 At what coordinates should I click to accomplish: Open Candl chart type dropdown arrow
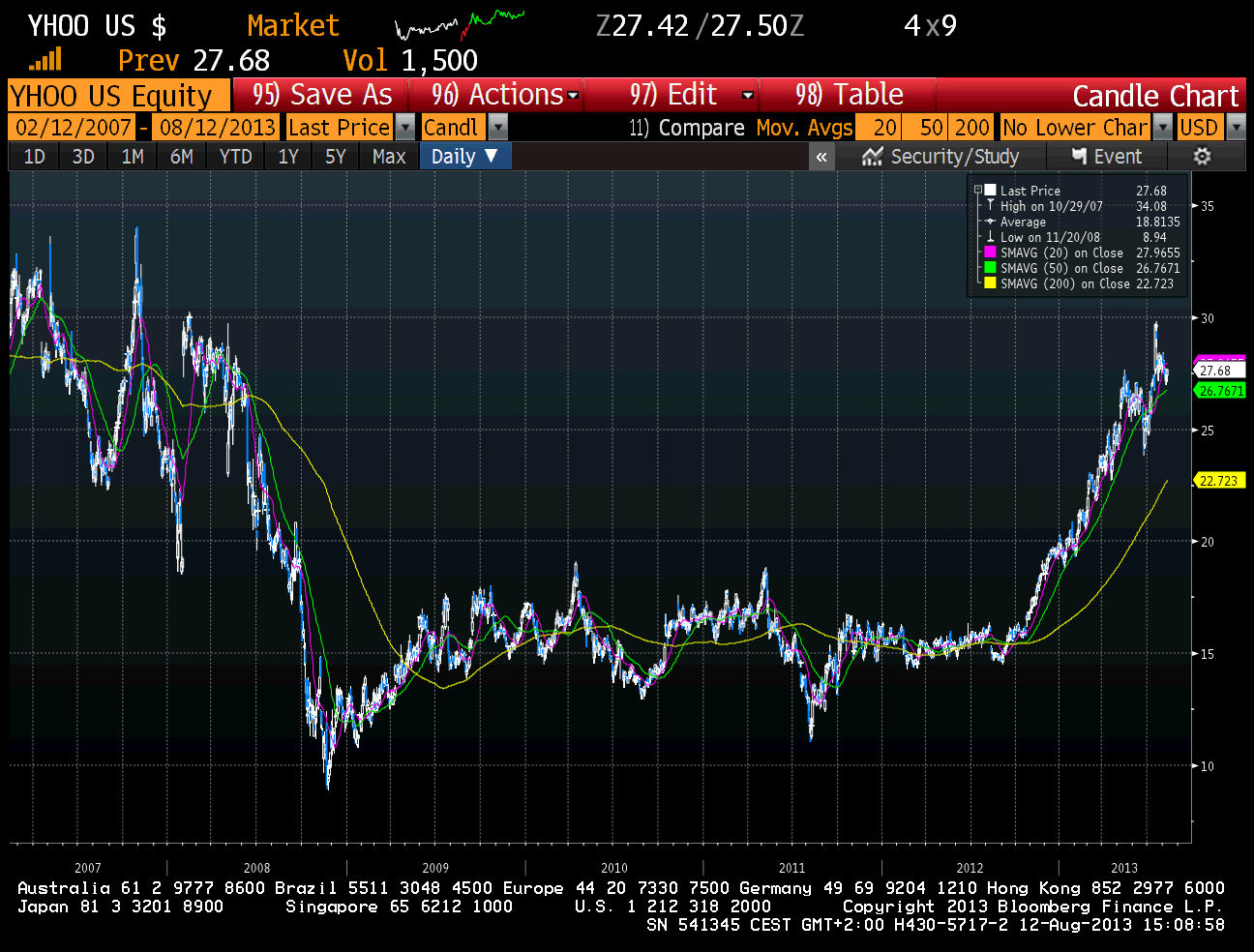tap(497, 128)
